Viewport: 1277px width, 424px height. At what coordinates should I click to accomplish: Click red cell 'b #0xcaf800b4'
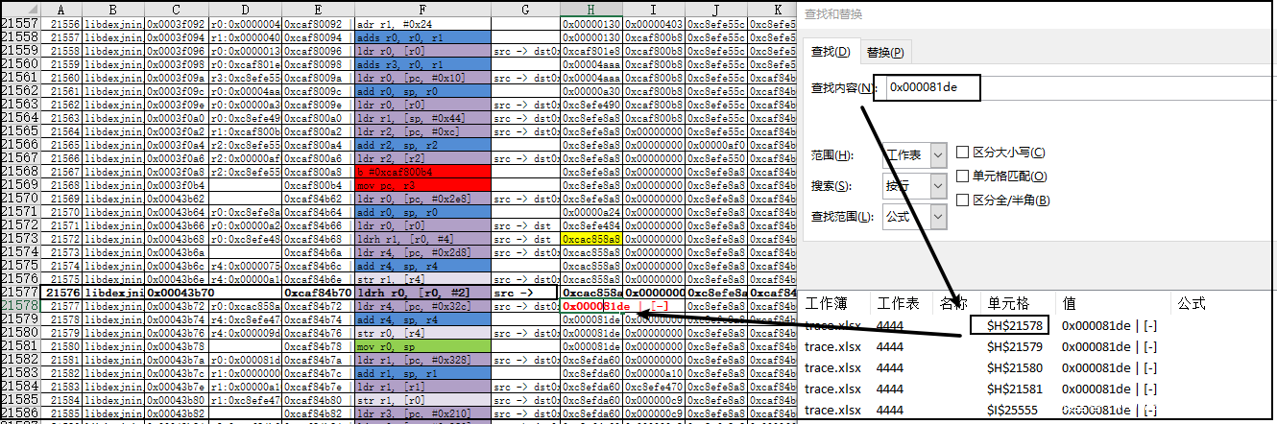point(422,172)
